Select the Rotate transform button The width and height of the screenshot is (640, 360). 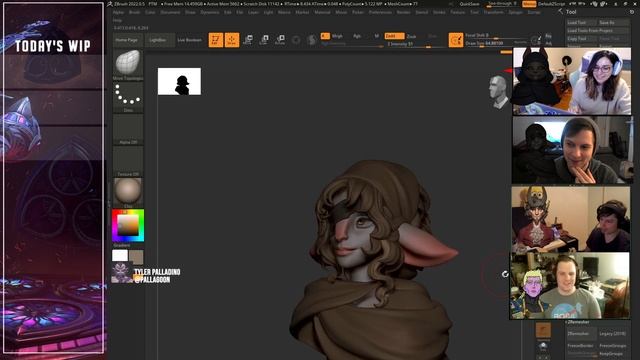280,40
